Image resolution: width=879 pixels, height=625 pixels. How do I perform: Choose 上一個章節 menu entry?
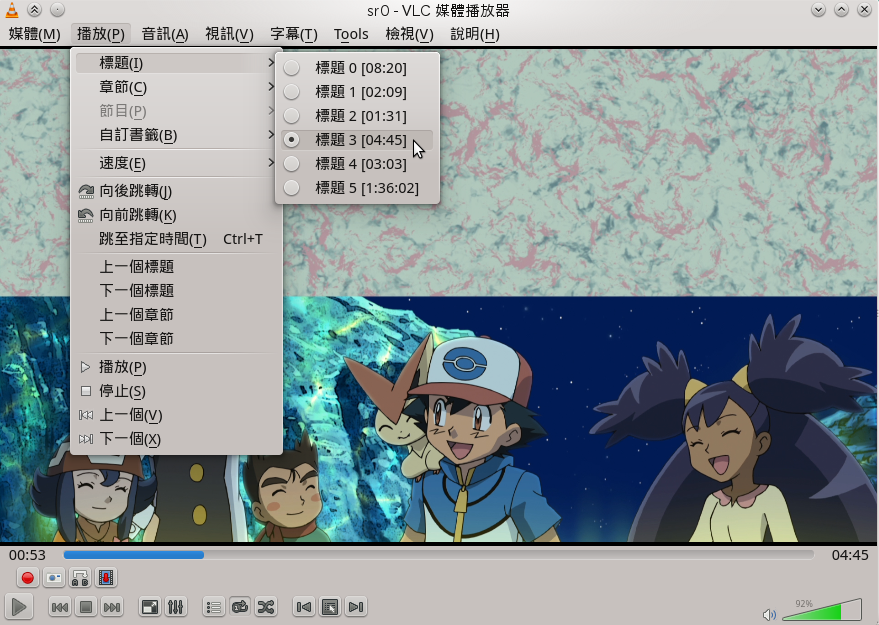coord(177,315)
